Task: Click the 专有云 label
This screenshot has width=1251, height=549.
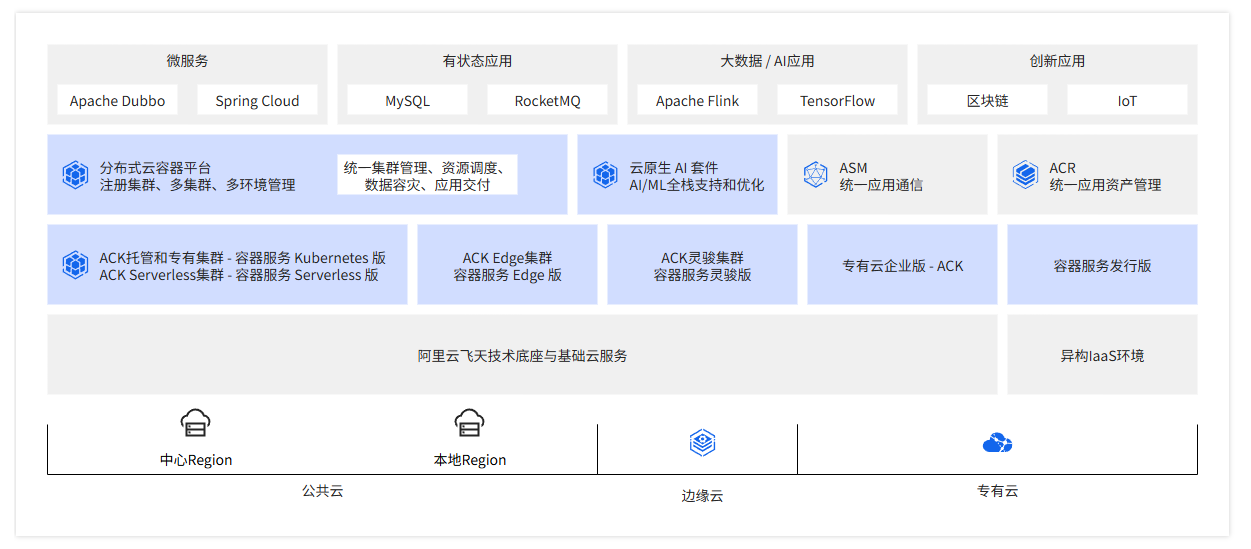Action: [x=997, y=491]
